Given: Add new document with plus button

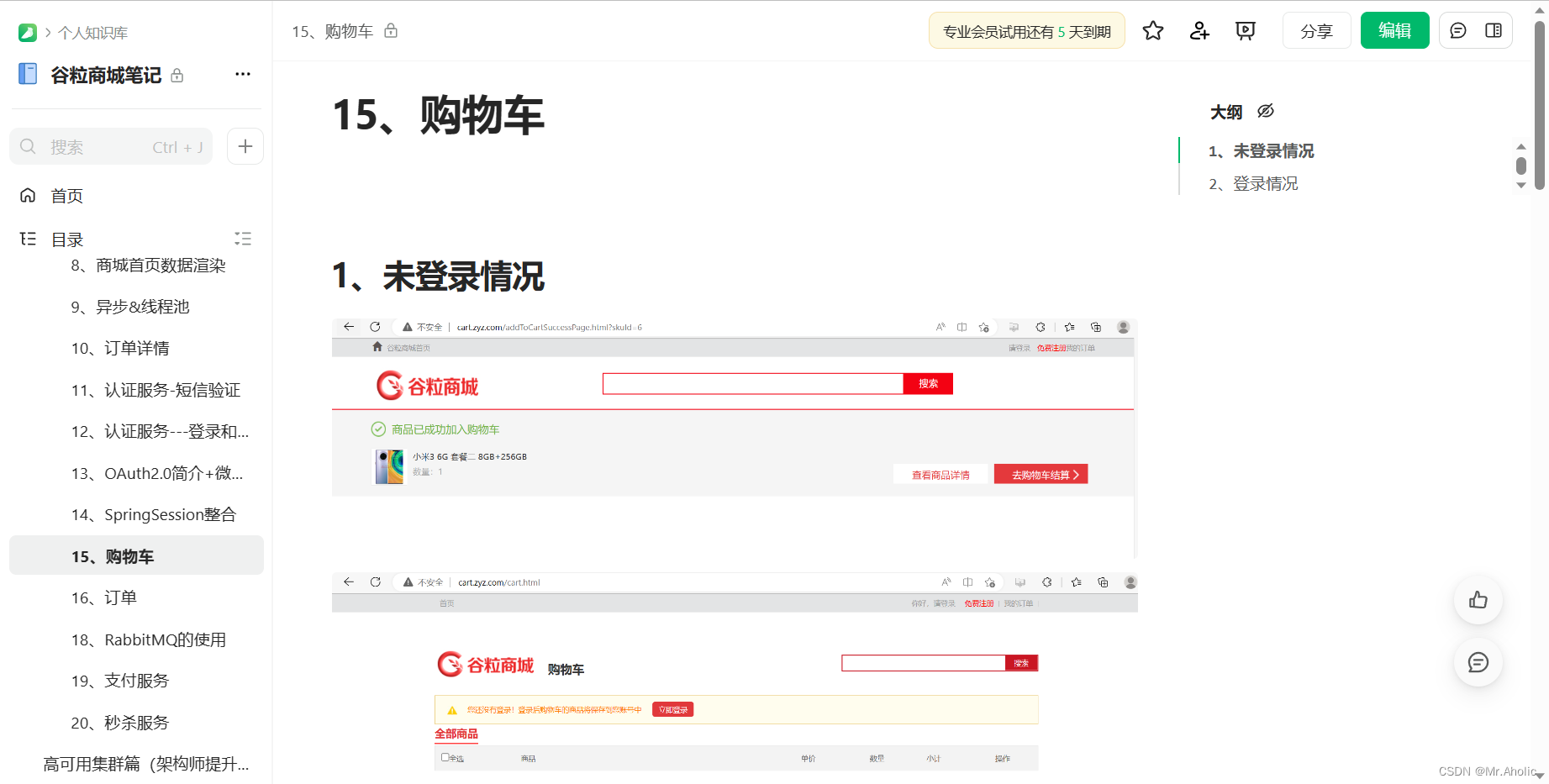Looking at the screenshot, I should [245, 146].
